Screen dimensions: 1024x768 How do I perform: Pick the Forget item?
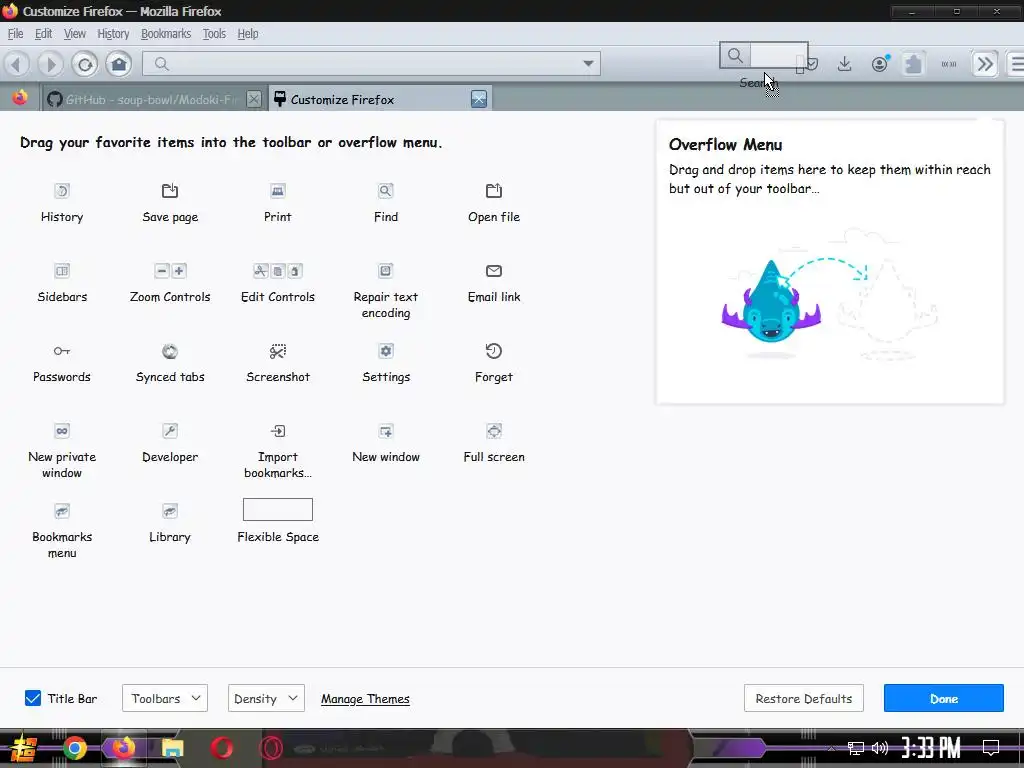[x=494, y=364]
